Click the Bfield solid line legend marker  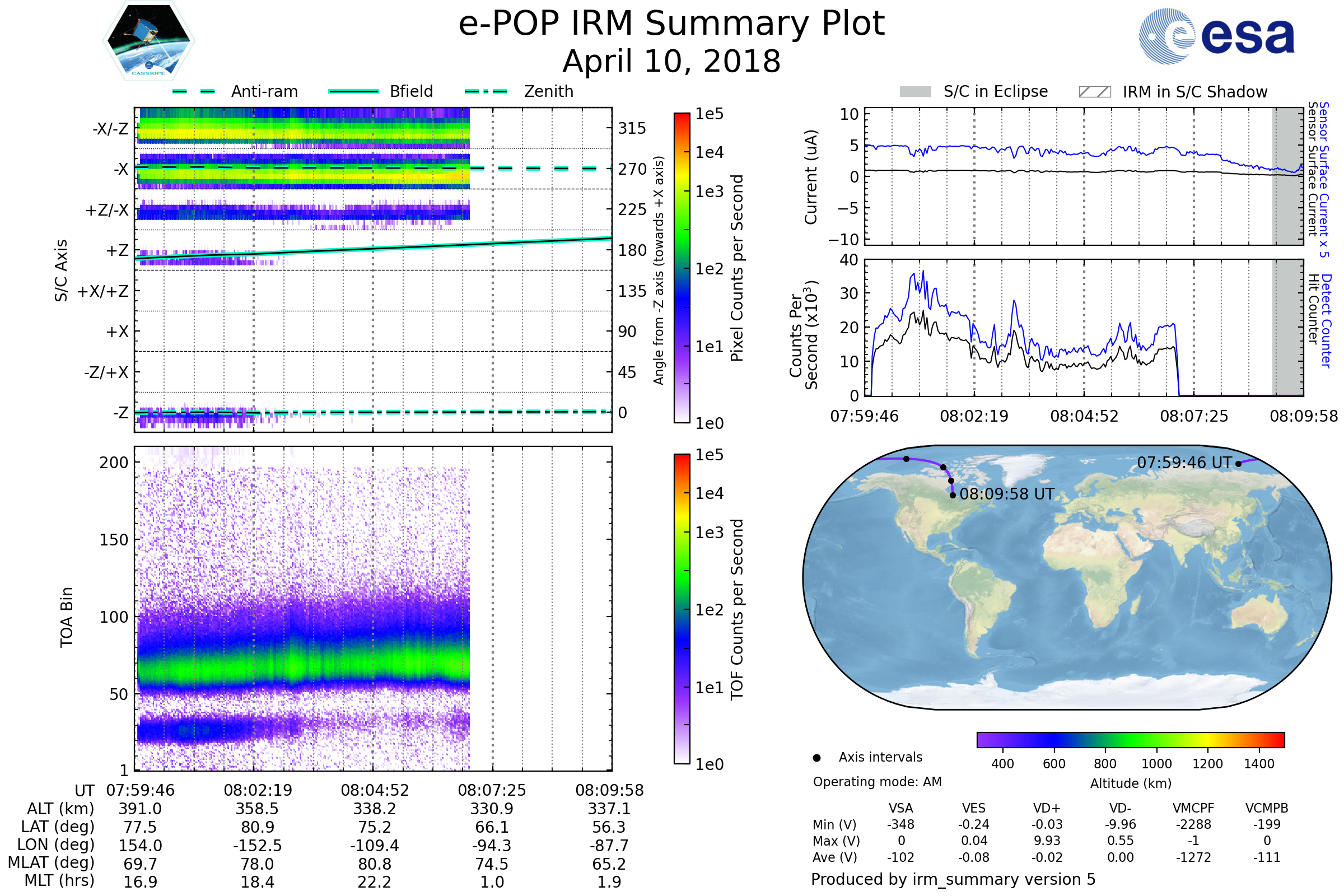click(x=353, y=91)
